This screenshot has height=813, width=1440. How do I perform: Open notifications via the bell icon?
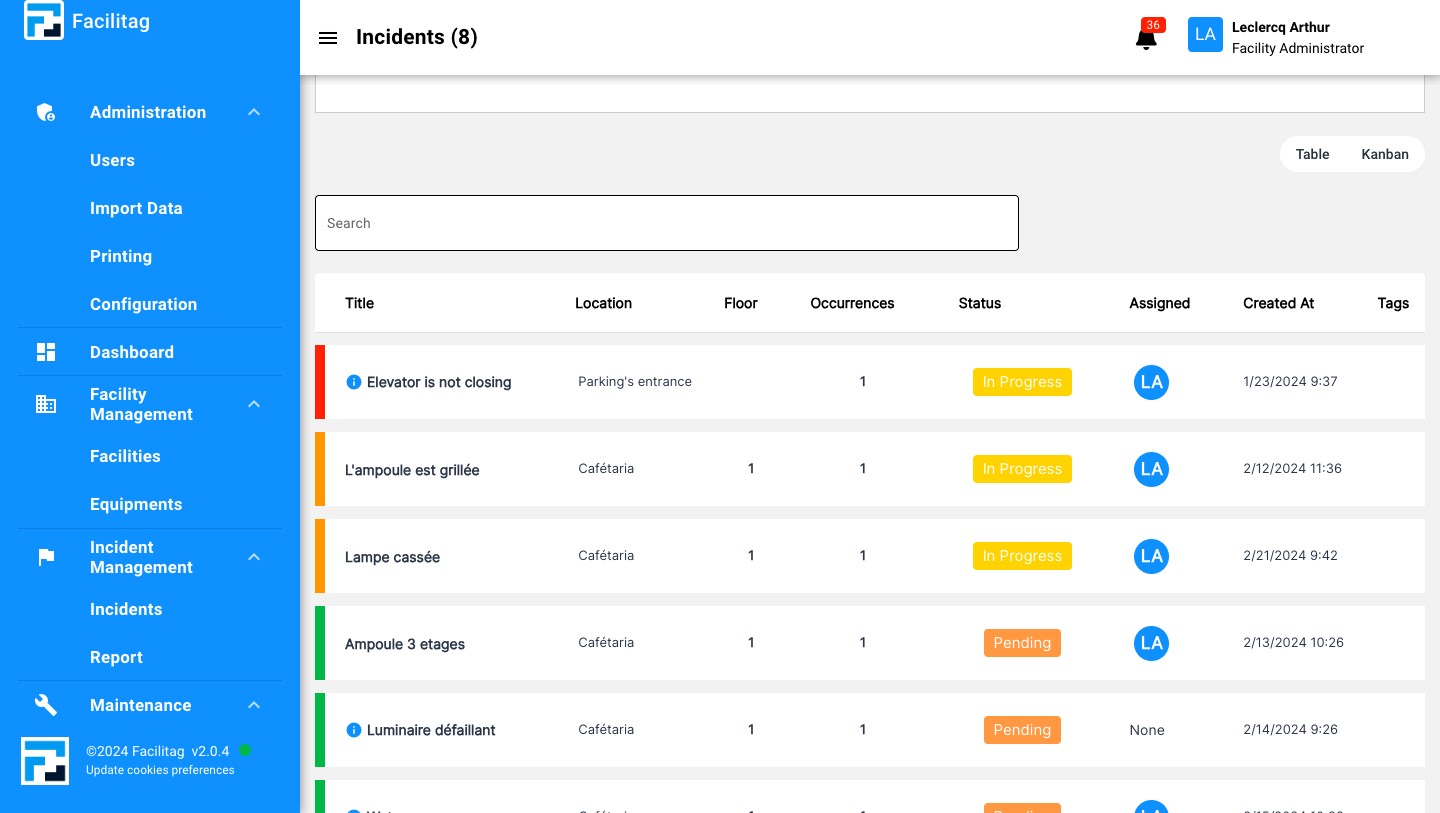click(1146, 40)
